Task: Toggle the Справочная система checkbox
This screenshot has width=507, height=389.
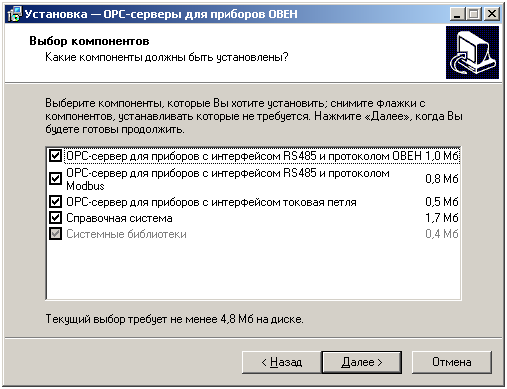Action: 55,218
